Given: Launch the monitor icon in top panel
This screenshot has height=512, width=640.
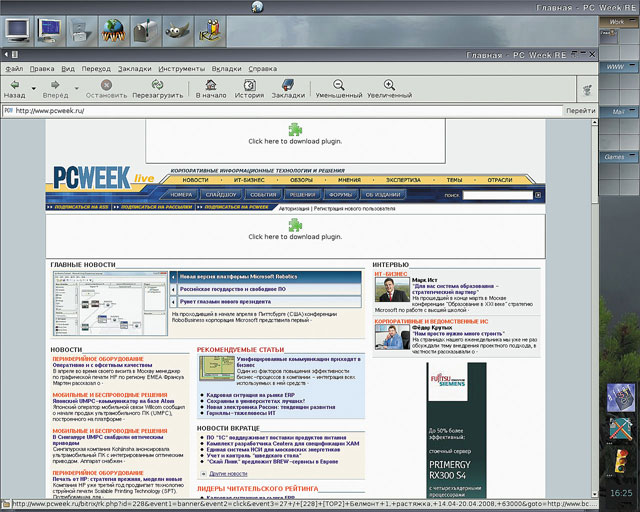Looking at the screenshot, I should (x=17, y=31).
